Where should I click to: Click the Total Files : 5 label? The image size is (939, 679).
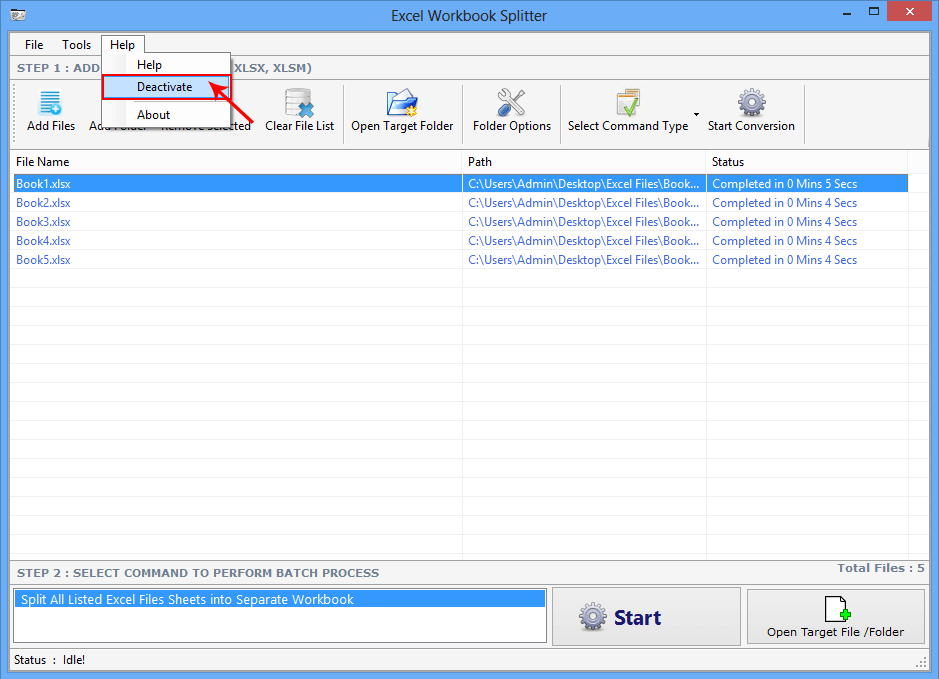pos(880,568)
